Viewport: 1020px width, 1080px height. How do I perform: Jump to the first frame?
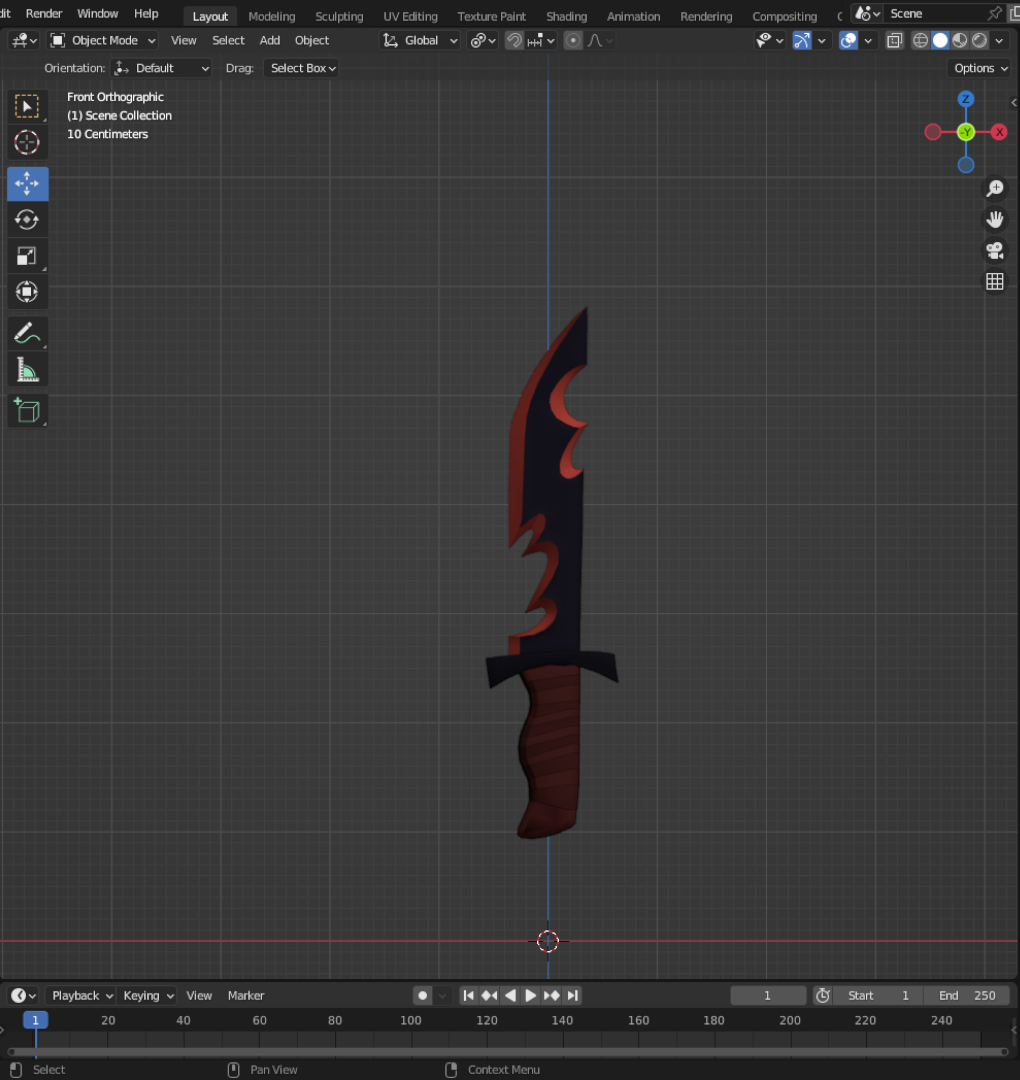click(468, 995)
